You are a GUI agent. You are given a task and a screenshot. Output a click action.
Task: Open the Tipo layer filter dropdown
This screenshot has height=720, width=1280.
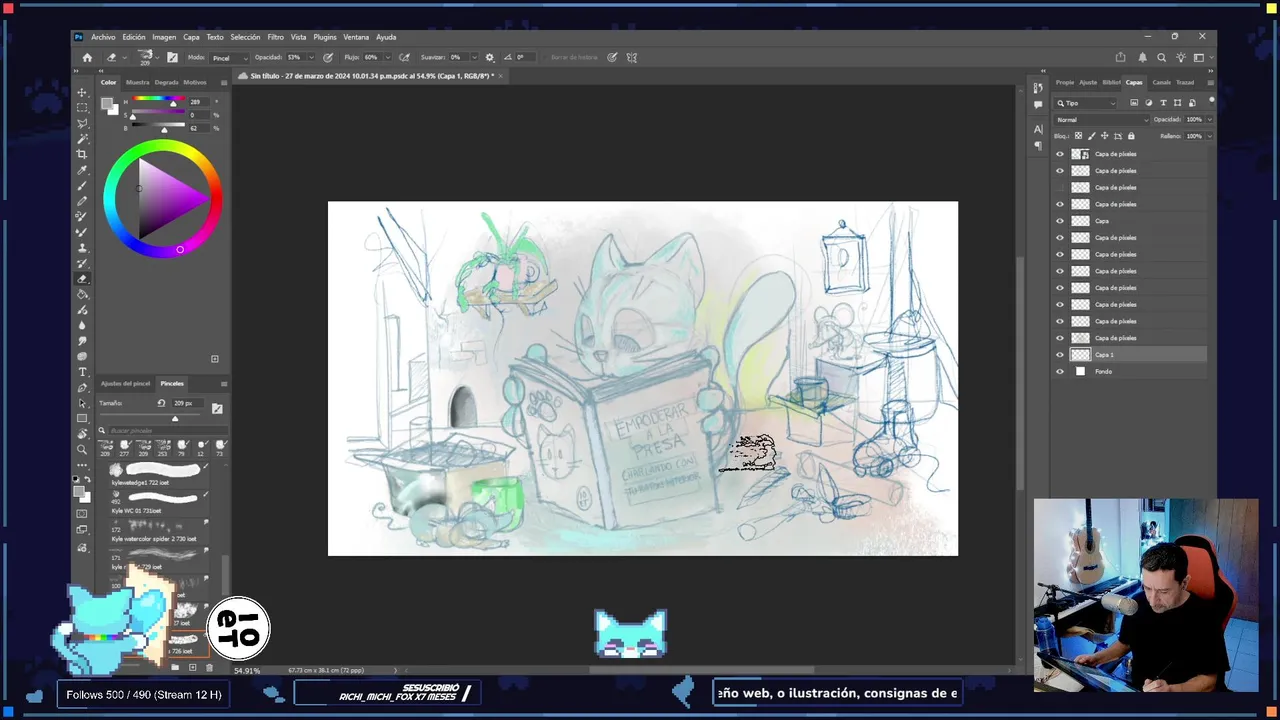point(1086,103)
